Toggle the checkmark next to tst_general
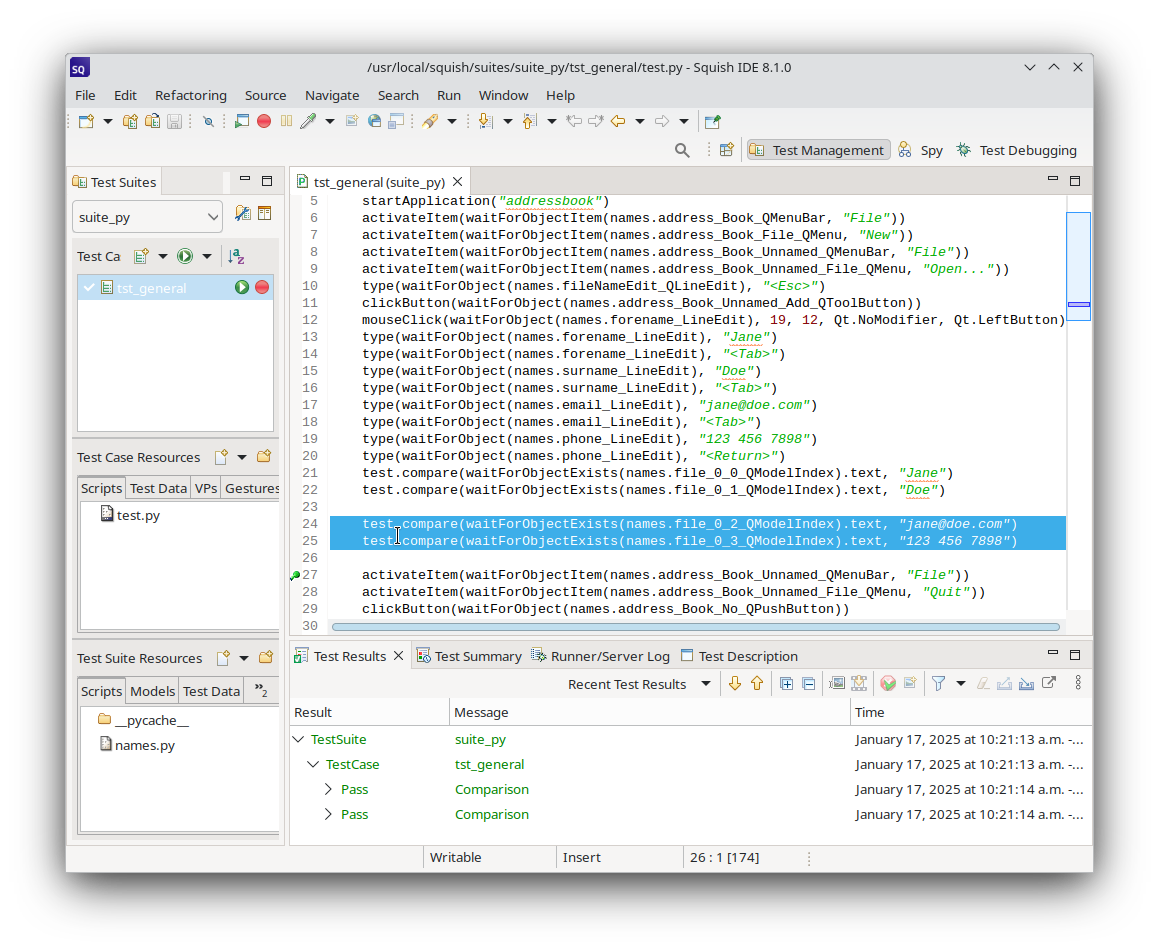The width and height of the screenshot is (1160, 951). [89, 288]
